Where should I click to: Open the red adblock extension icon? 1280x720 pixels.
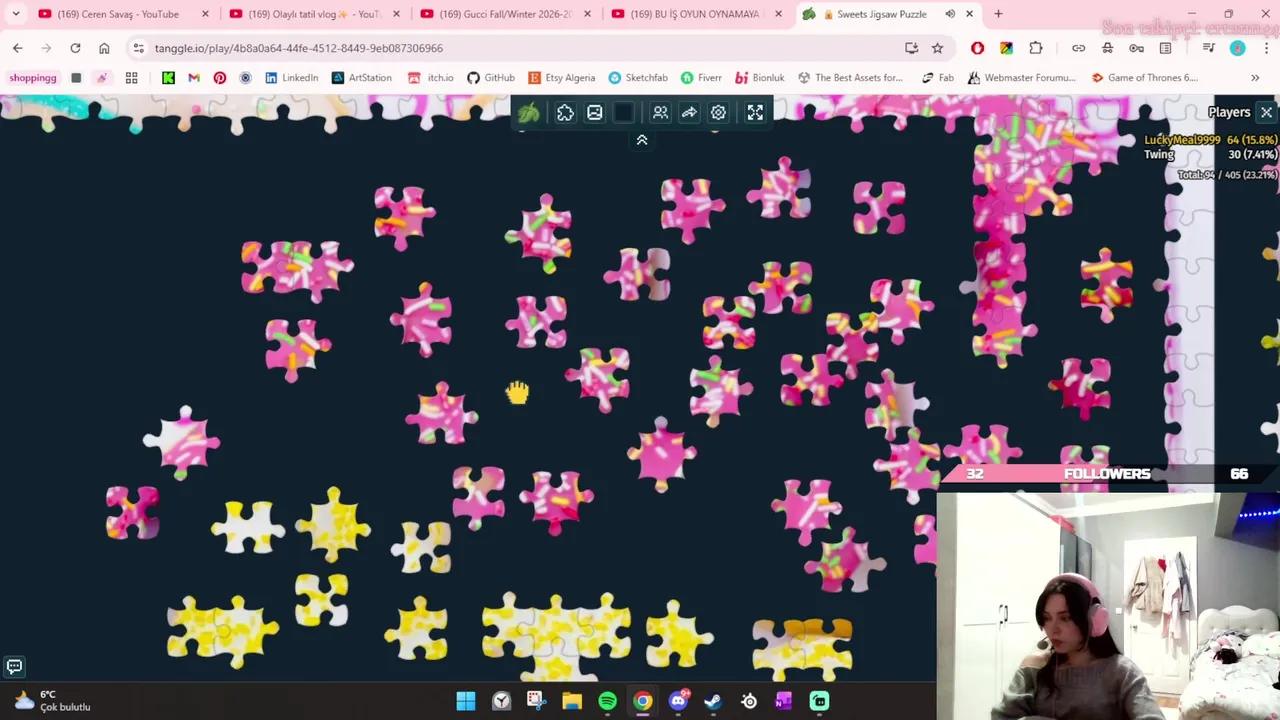pos(977,48)
